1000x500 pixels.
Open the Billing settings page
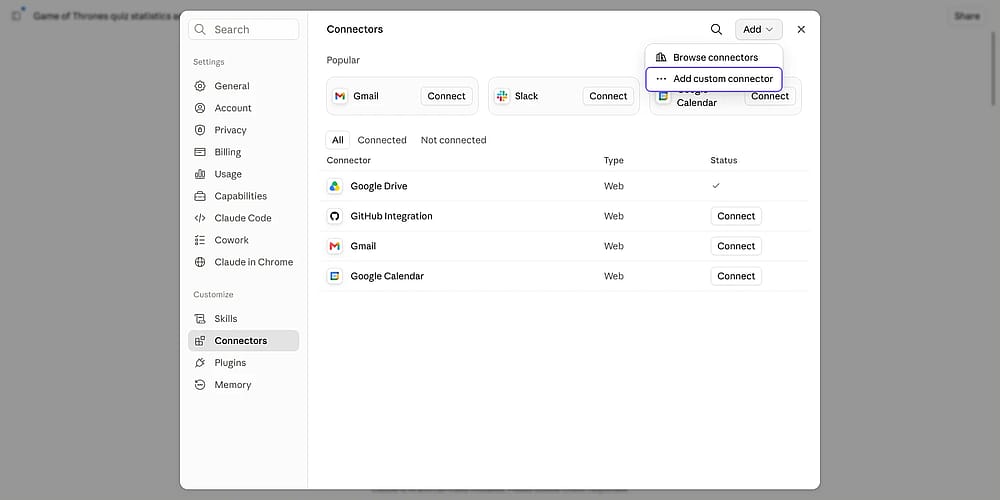tap(243, 152)
